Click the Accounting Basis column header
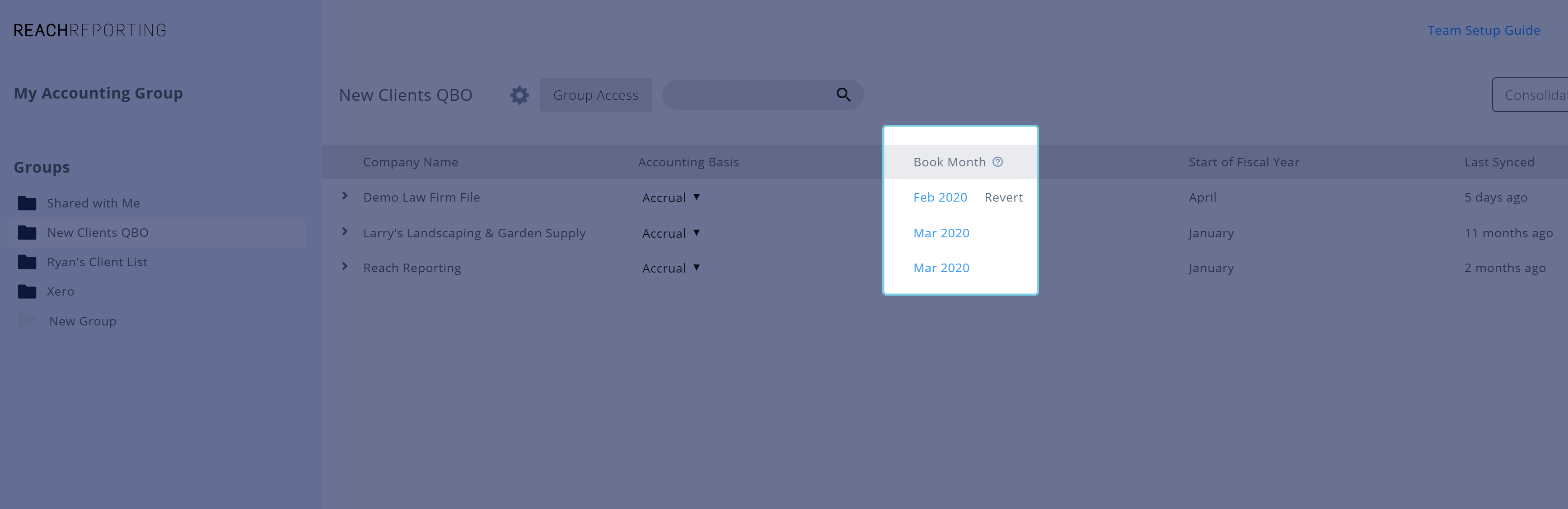 (x=688, y=162)
